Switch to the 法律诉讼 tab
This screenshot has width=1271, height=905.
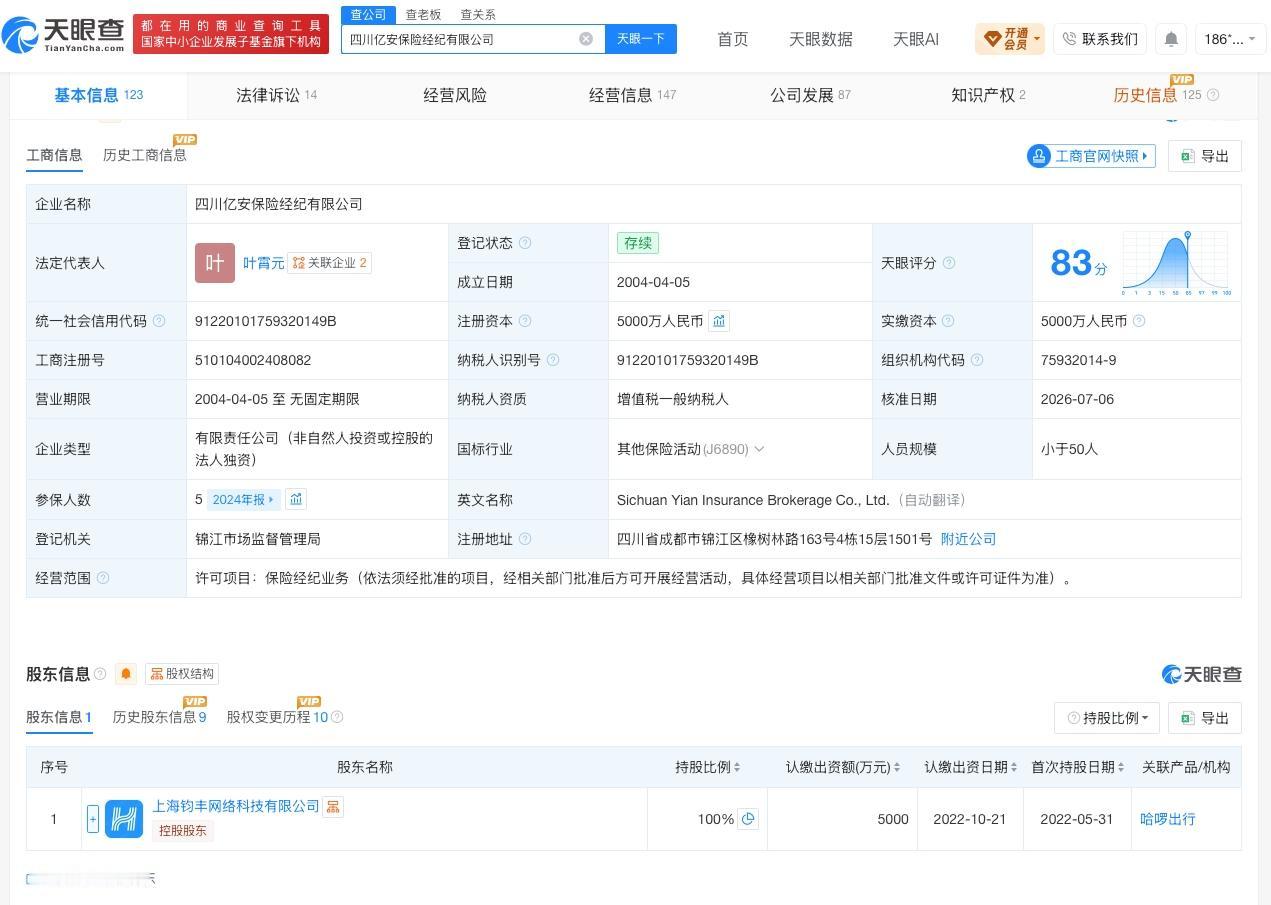pyautogui.click(x=276, y=95)
